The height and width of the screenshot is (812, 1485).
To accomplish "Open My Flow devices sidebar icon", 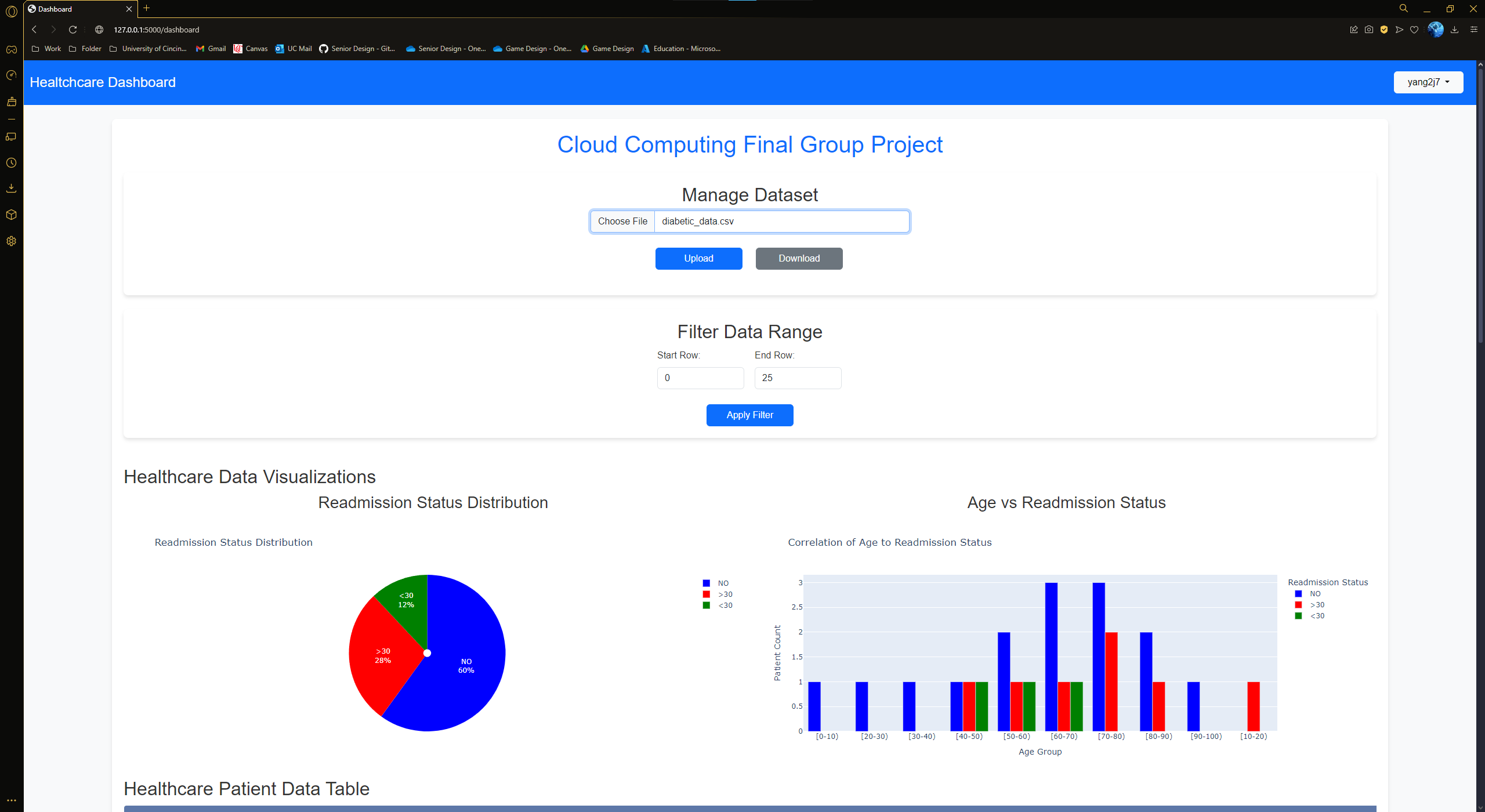I will [x=11, y=137].
